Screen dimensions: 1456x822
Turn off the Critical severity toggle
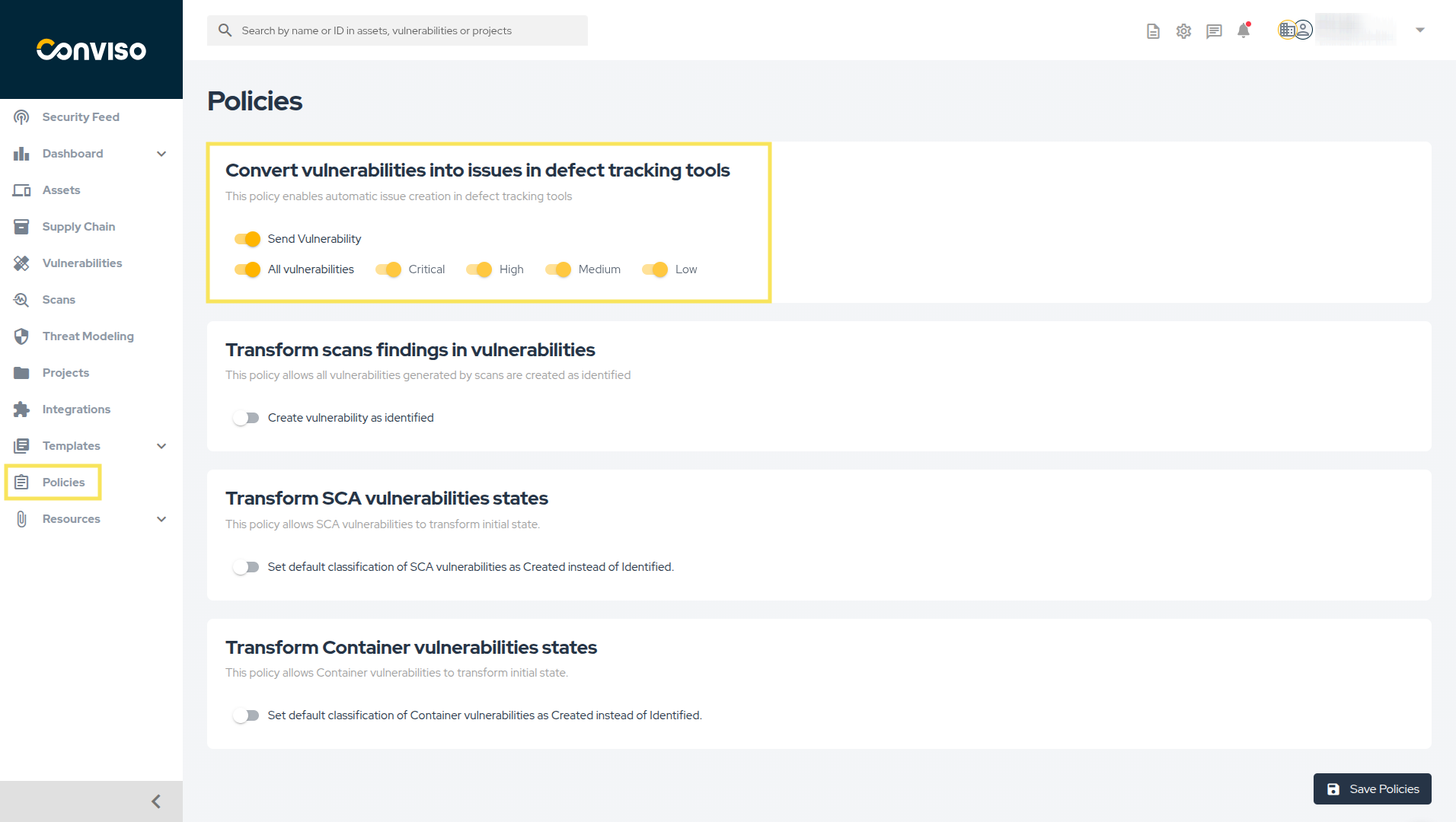[388, 269]
